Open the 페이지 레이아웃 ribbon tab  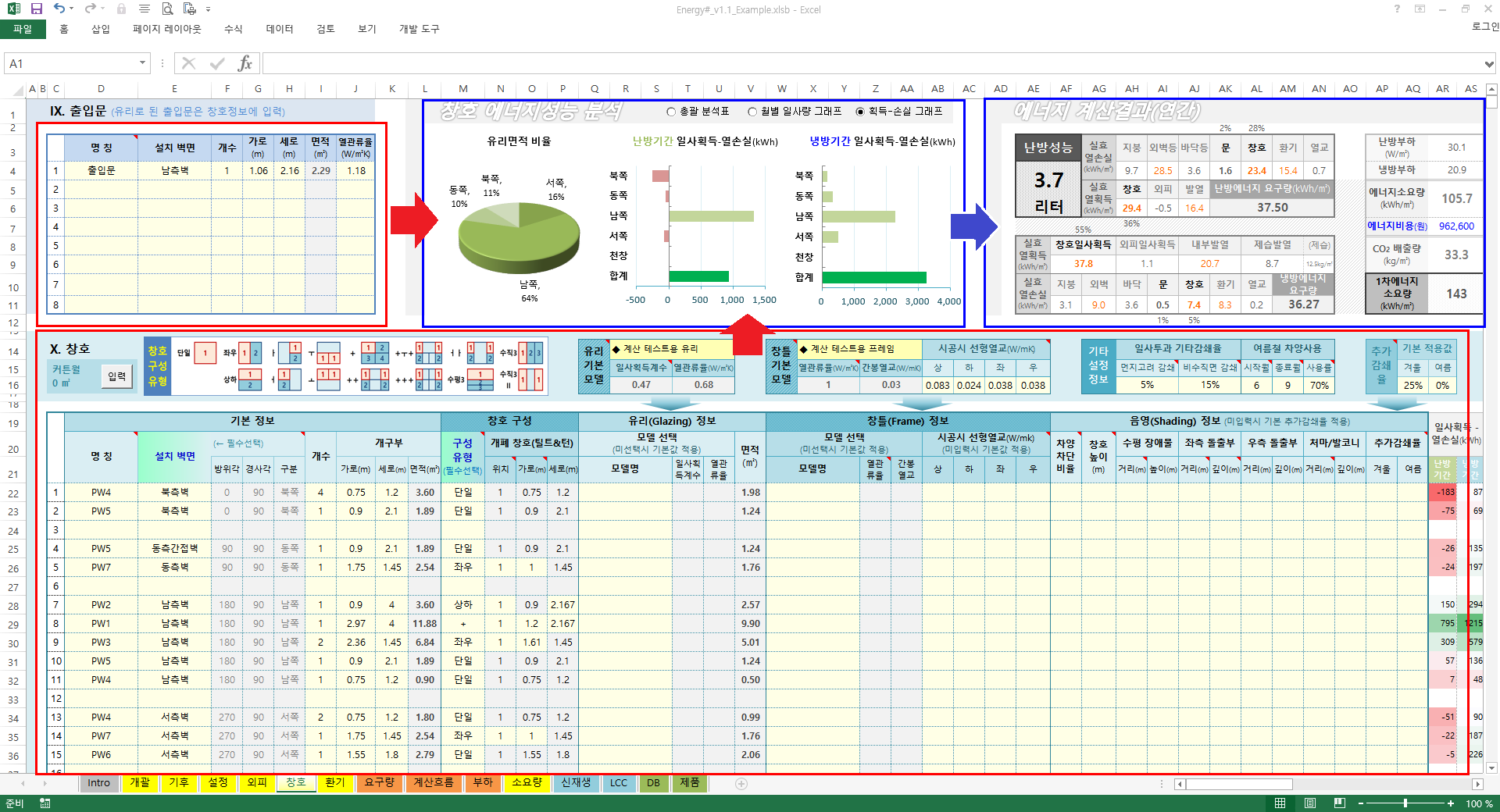point(166,29)
